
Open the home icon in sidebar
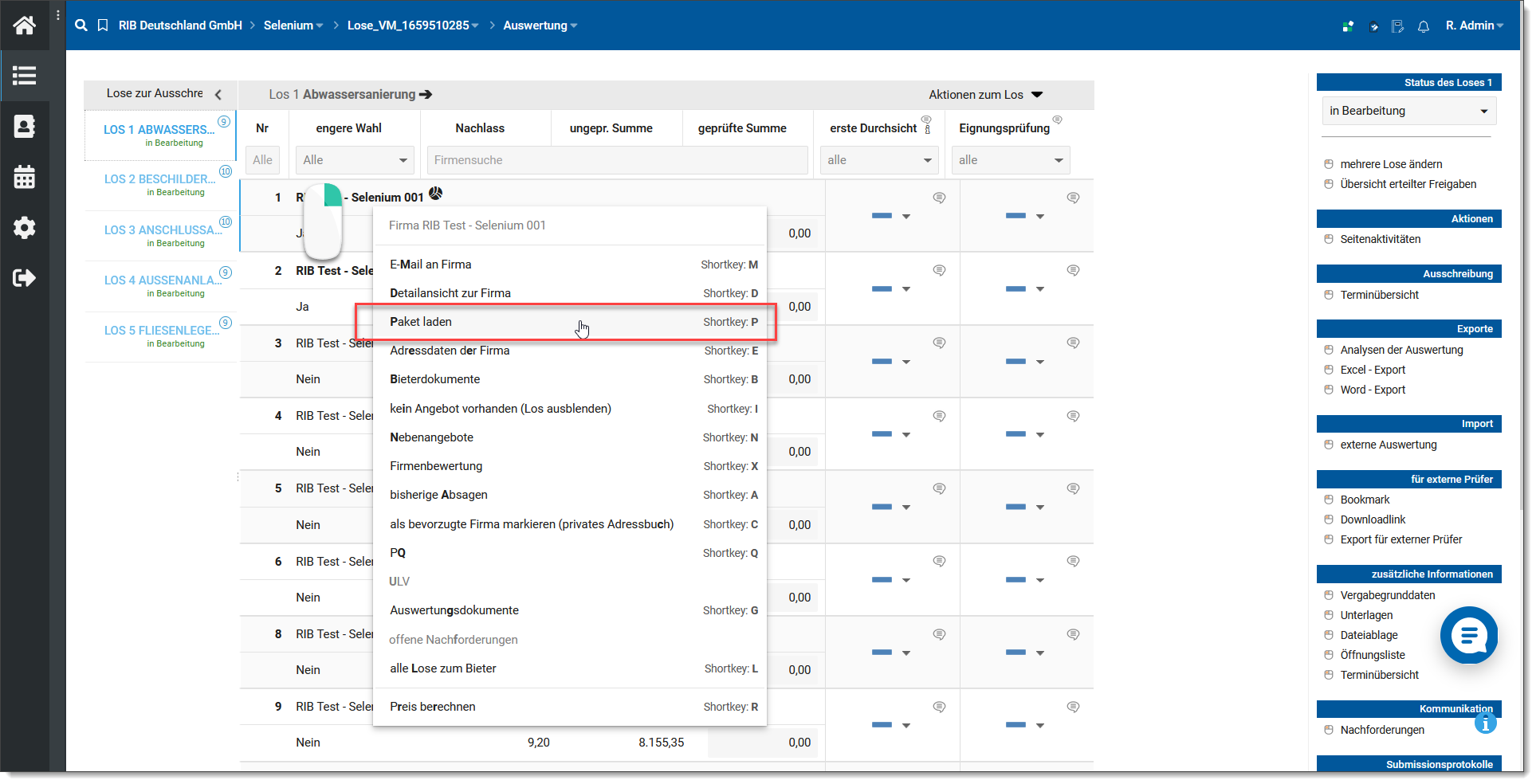24,25
